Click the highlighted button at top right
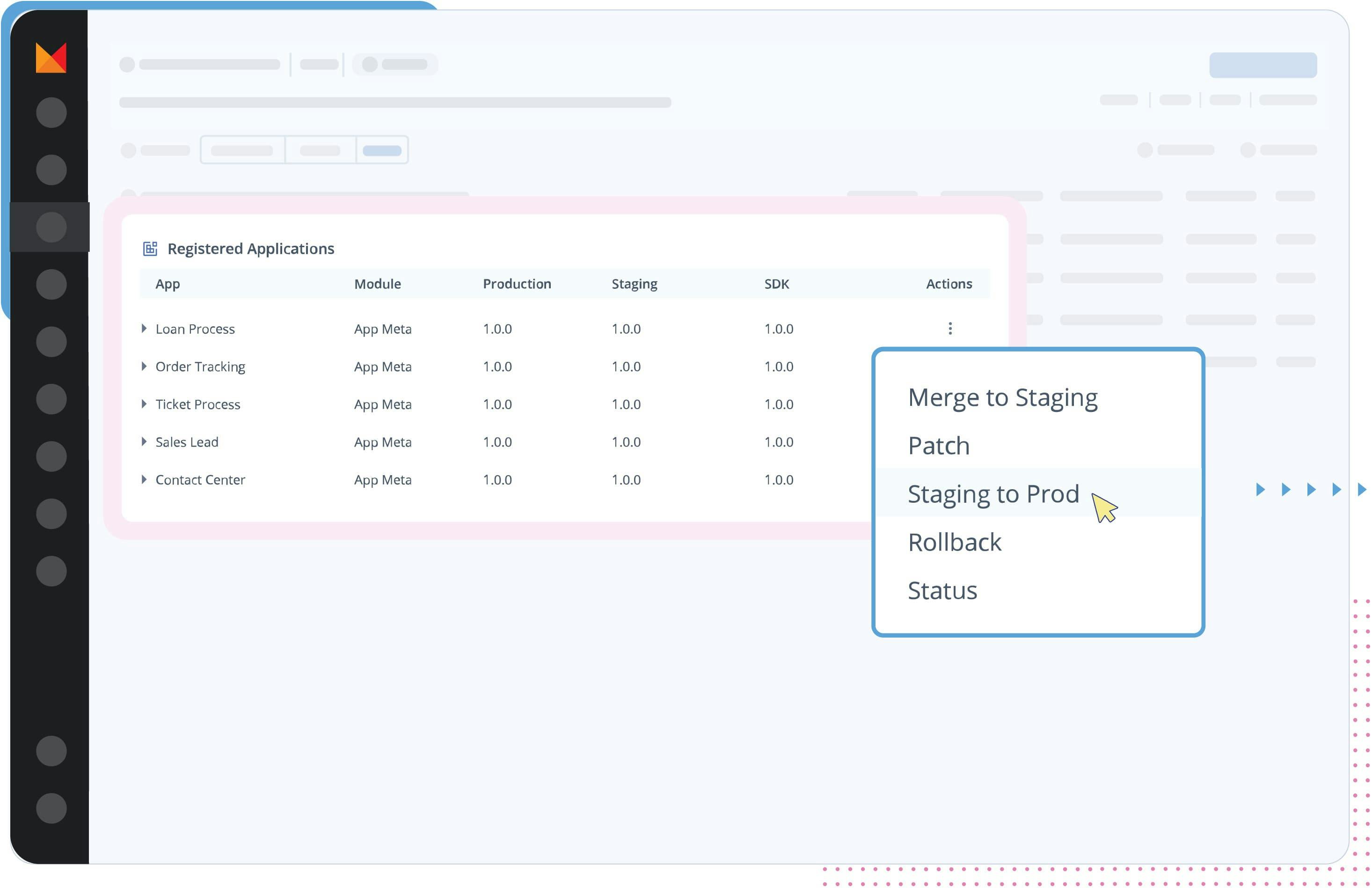Image resolution: width=1372 pixels, height=888 pixels. (x=1263, y=64)
